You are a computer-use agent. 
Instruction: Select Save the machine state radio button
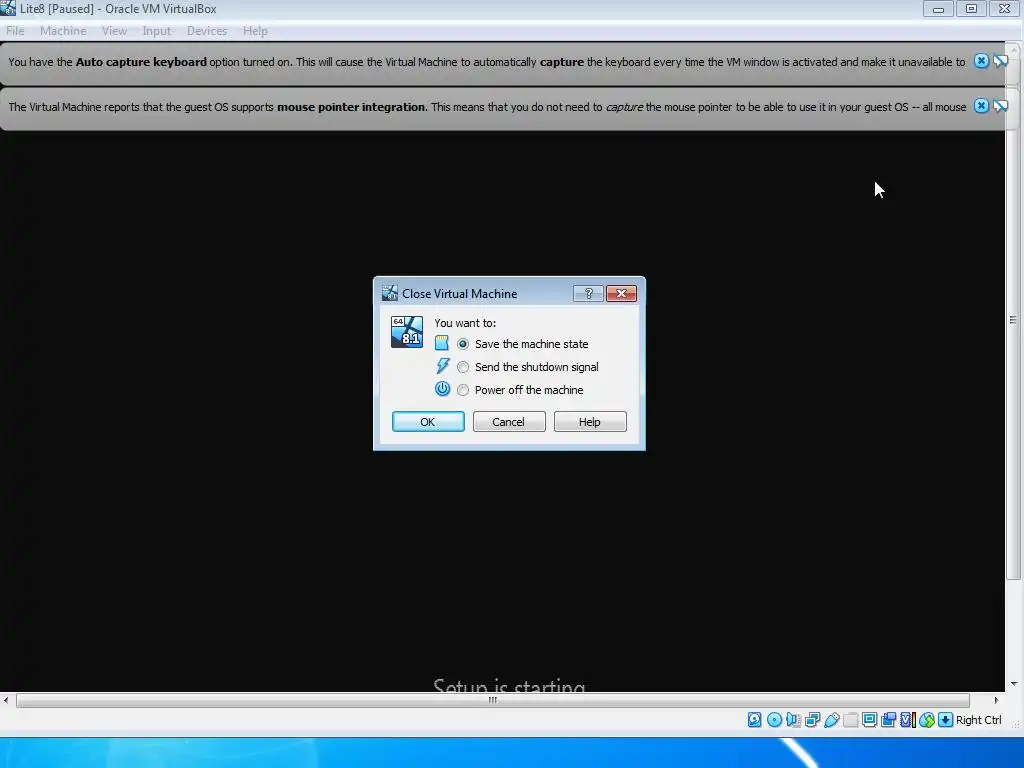pos(463,344)
